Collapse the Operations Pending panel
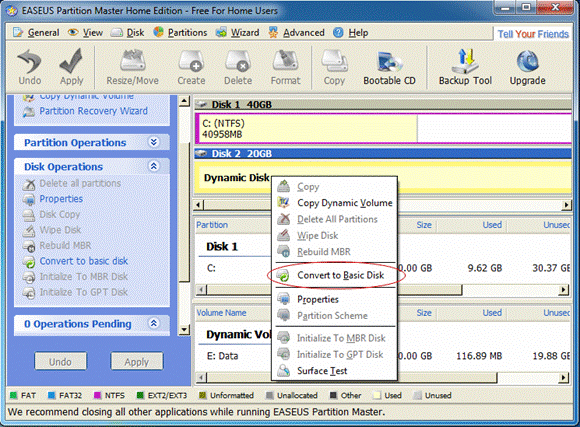 click(x=154, y=323)
